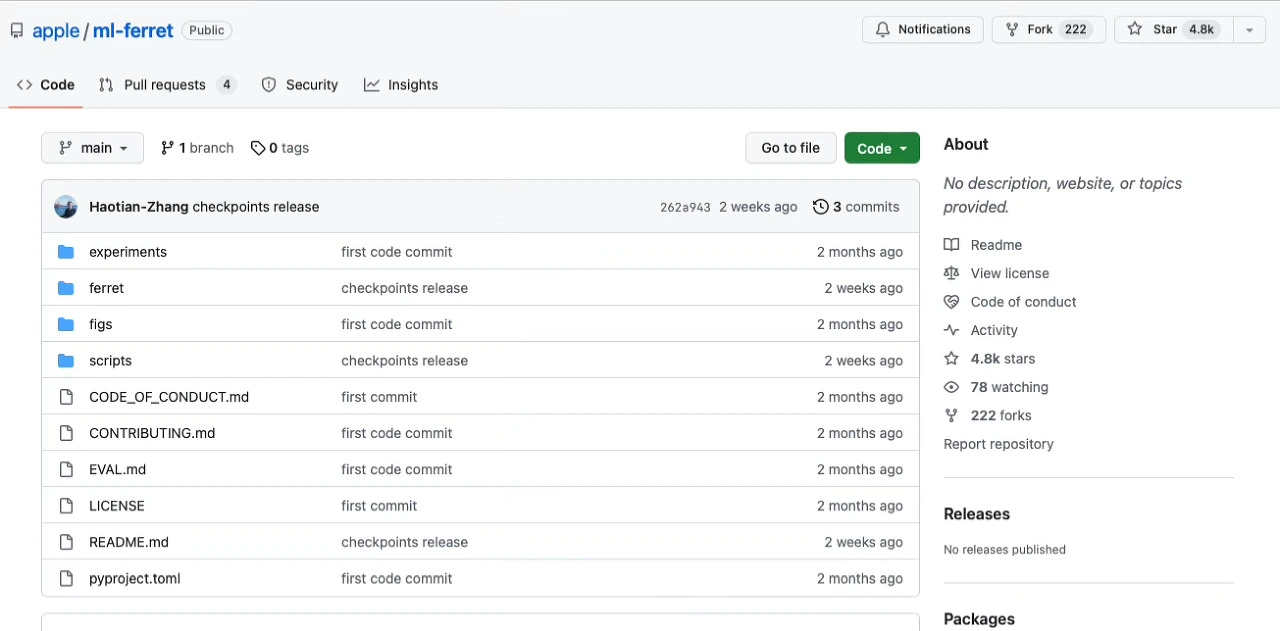
Task: Open commit hash 262a943
Action: pos(685,207)
